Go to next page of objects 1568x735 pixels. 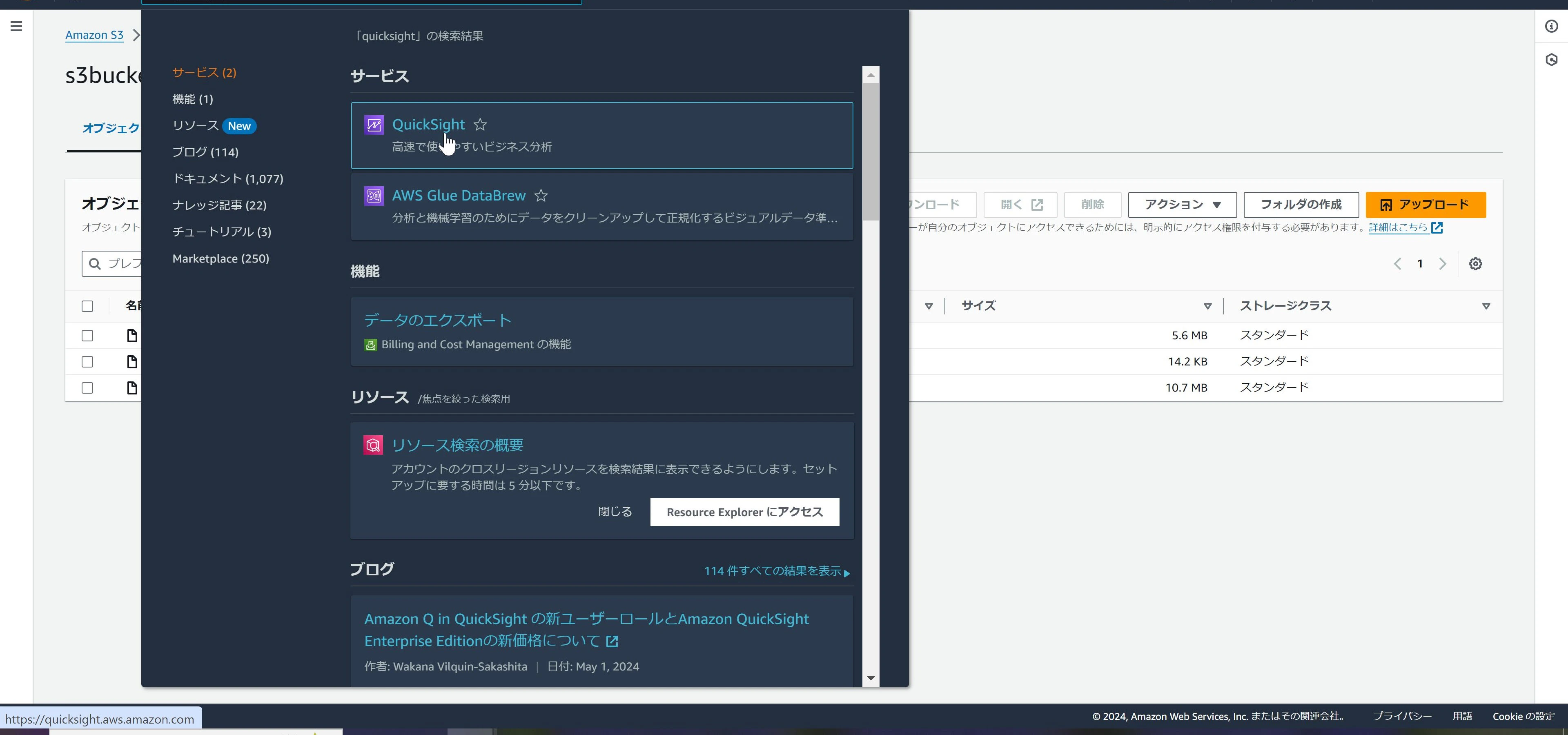1443,264
